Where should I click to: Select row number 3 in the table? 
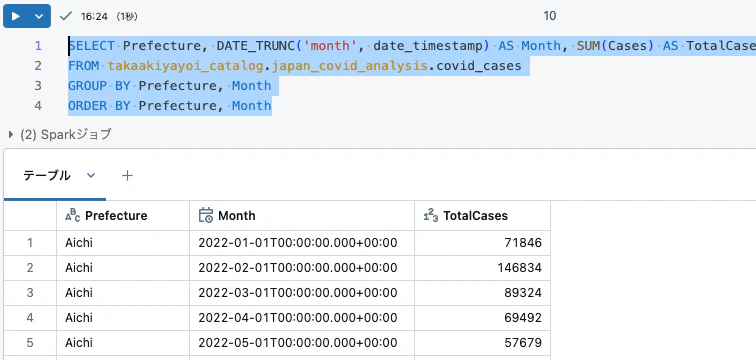pyautogui.click(x=30, y=293)
